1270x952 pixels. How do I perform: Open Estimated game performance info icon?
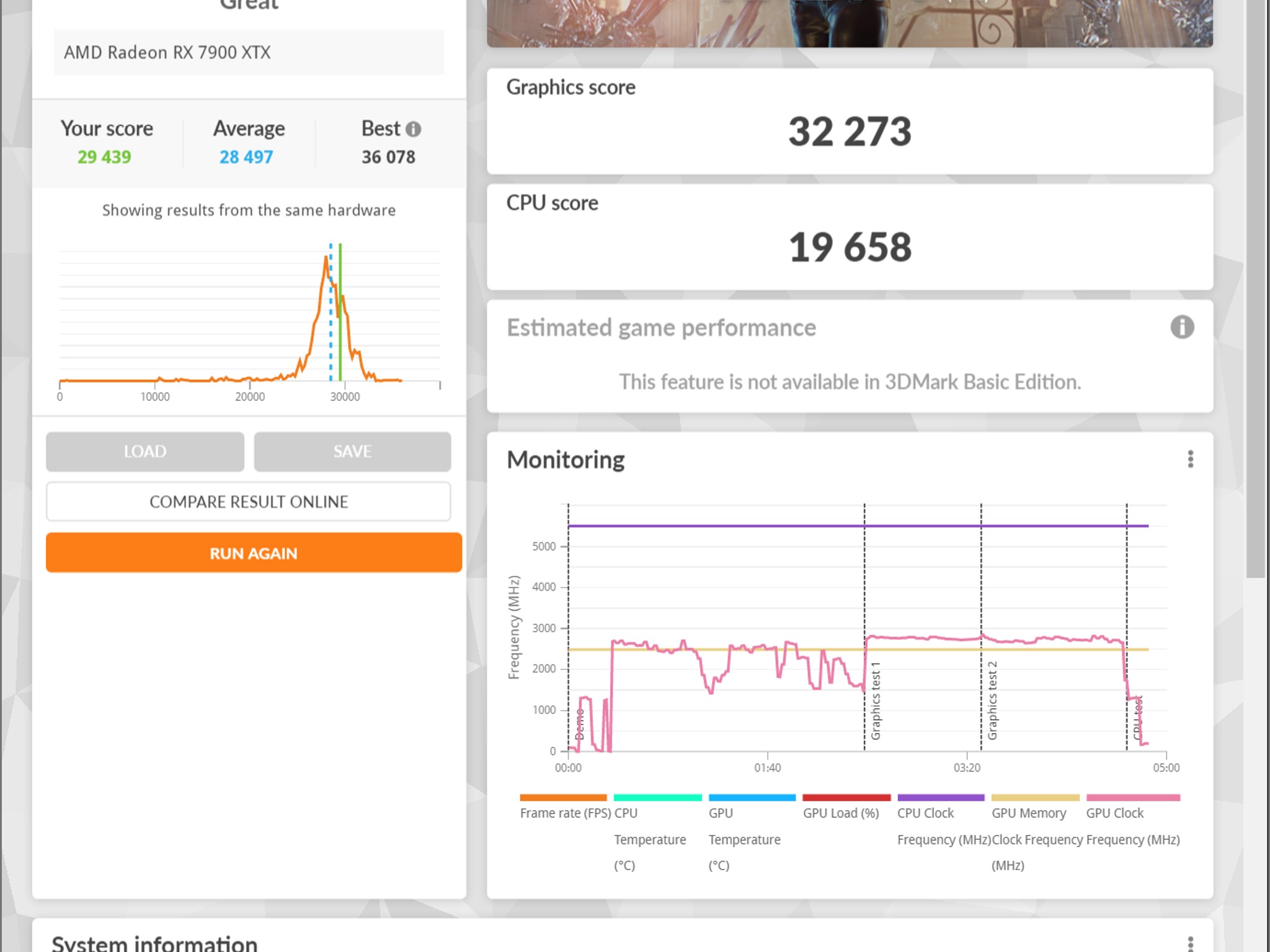click(x=1182, y=327)
